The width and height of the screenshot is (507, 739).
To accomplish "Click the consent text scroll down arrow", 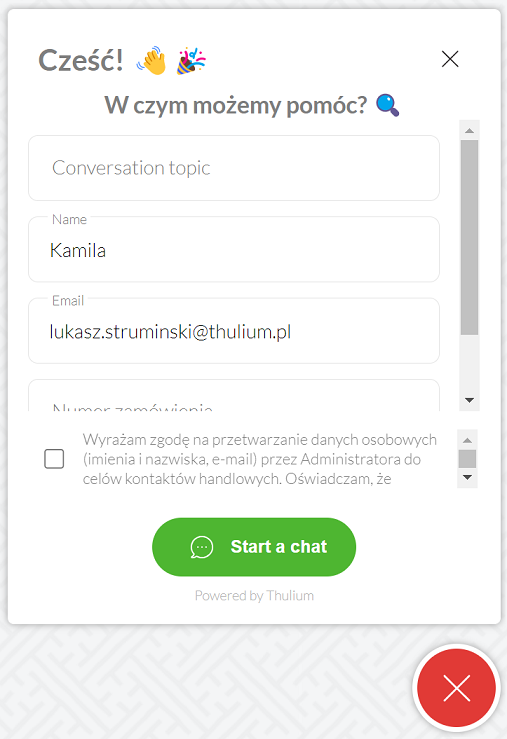I will 467,477.
